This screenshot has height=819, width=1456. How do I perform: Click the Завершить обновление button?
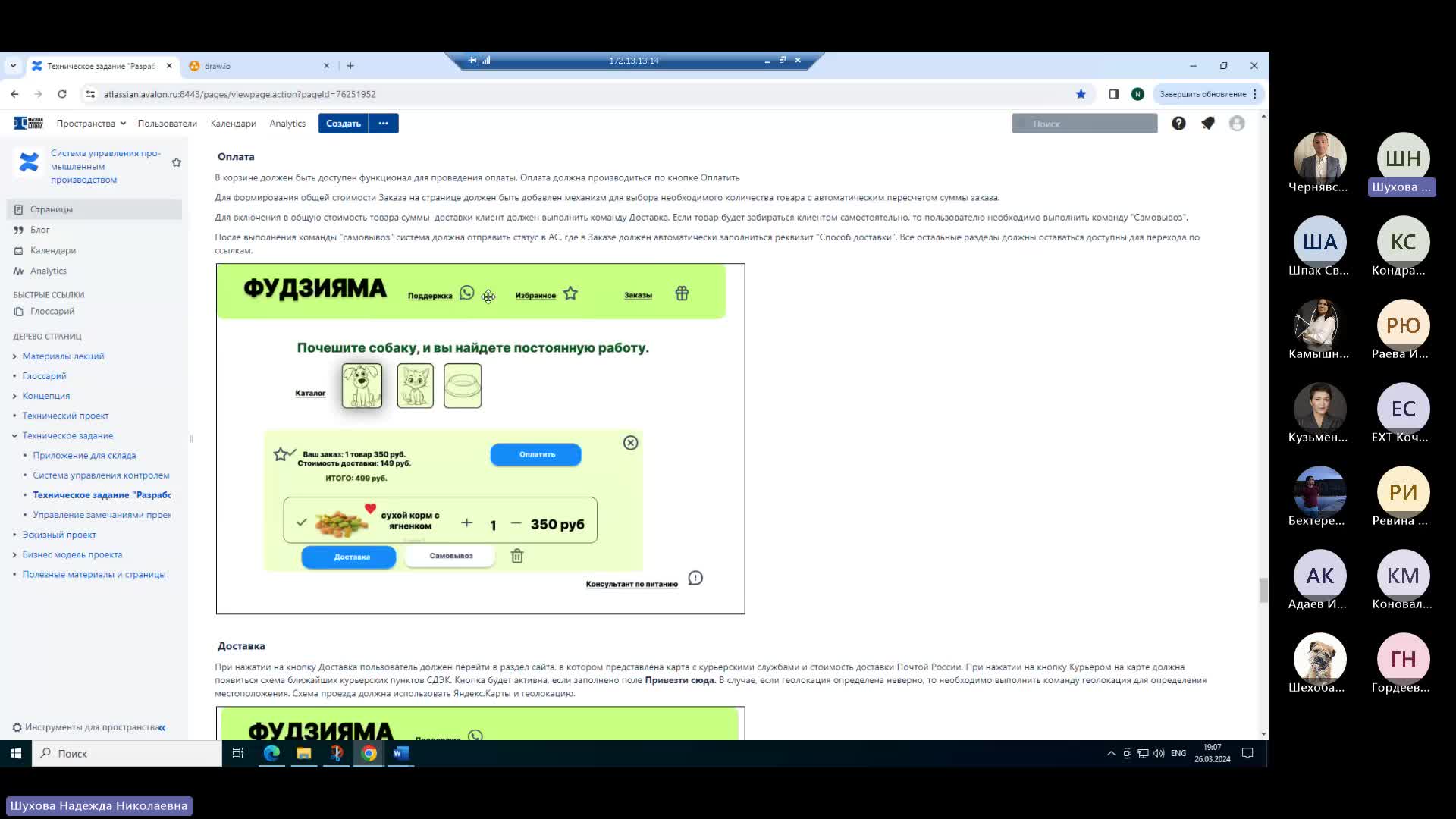tap(1208, 94)
